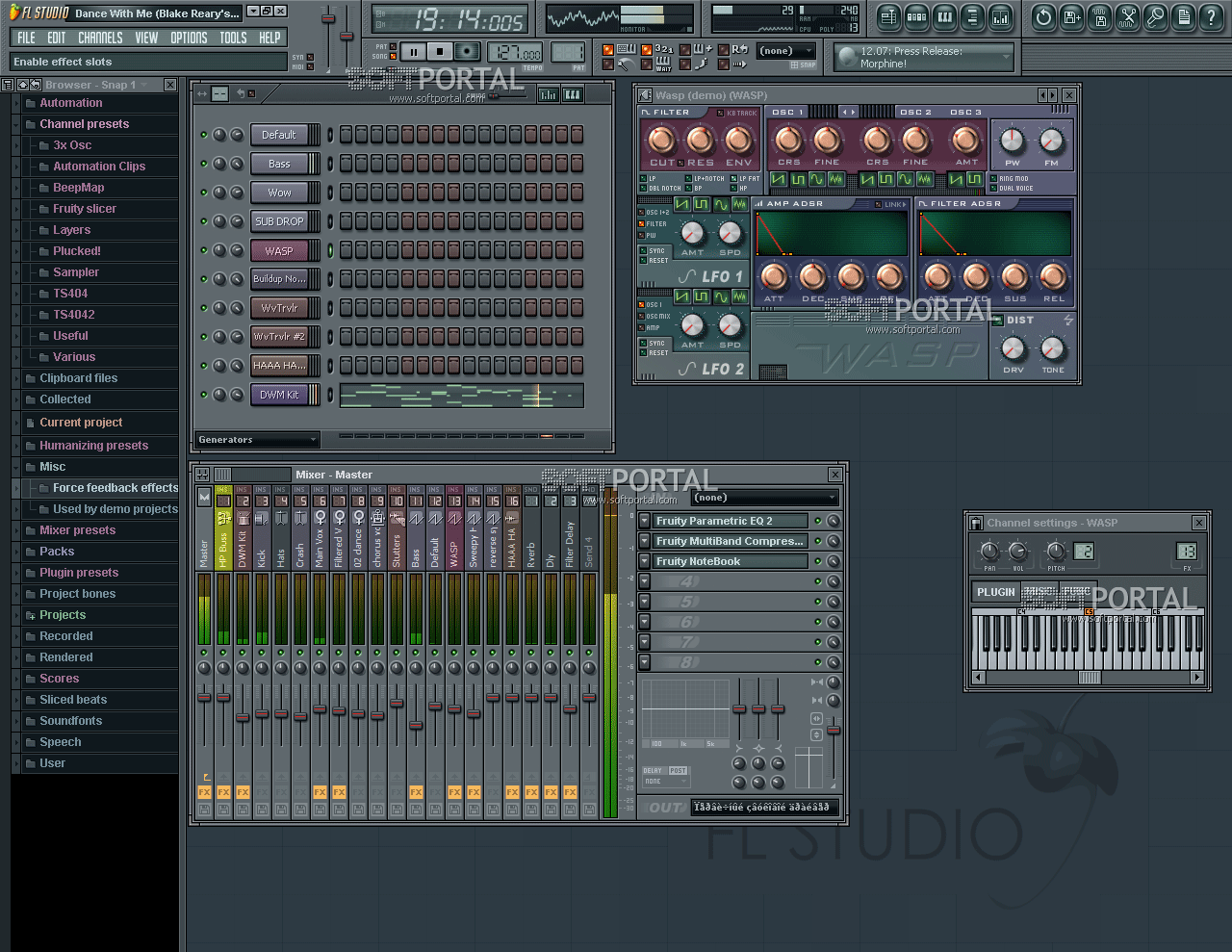Image resolution: width=1232 pixels, height=952 pixels.
Task: Click the record transport button
Action: click(x=467, y=52)
